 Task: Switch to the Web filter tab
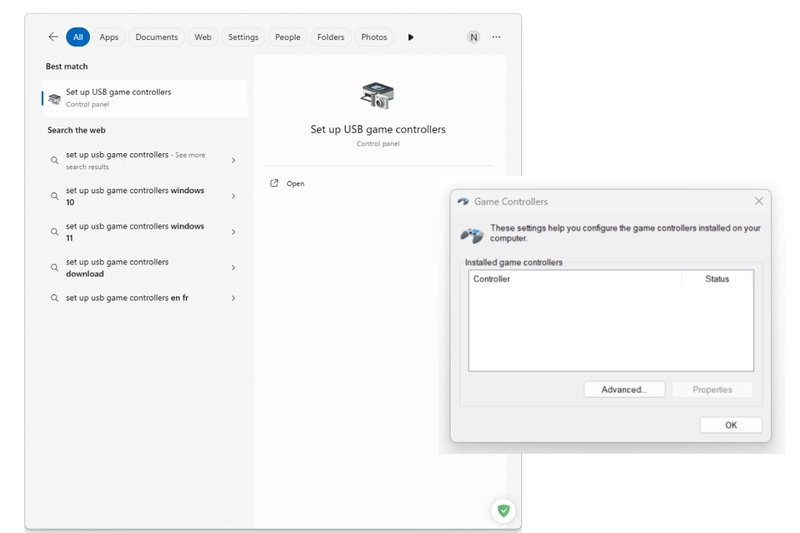pos(203,37)
